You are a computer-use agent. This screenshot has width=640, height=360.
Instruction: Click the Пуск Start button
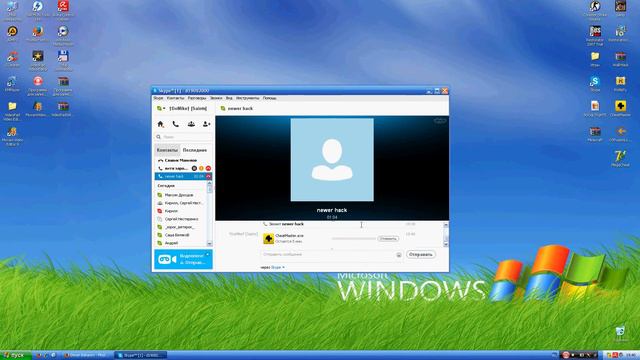click(x=16, y=356)
